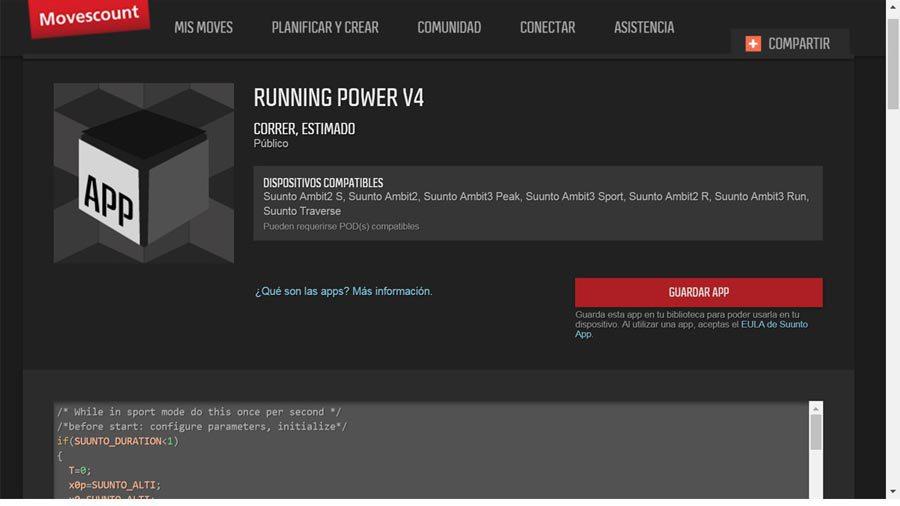This screenshot has width=900, height=506.
Task: Open the Mis Moves menu
Action: pyautogui.click(x=203, y=28)
